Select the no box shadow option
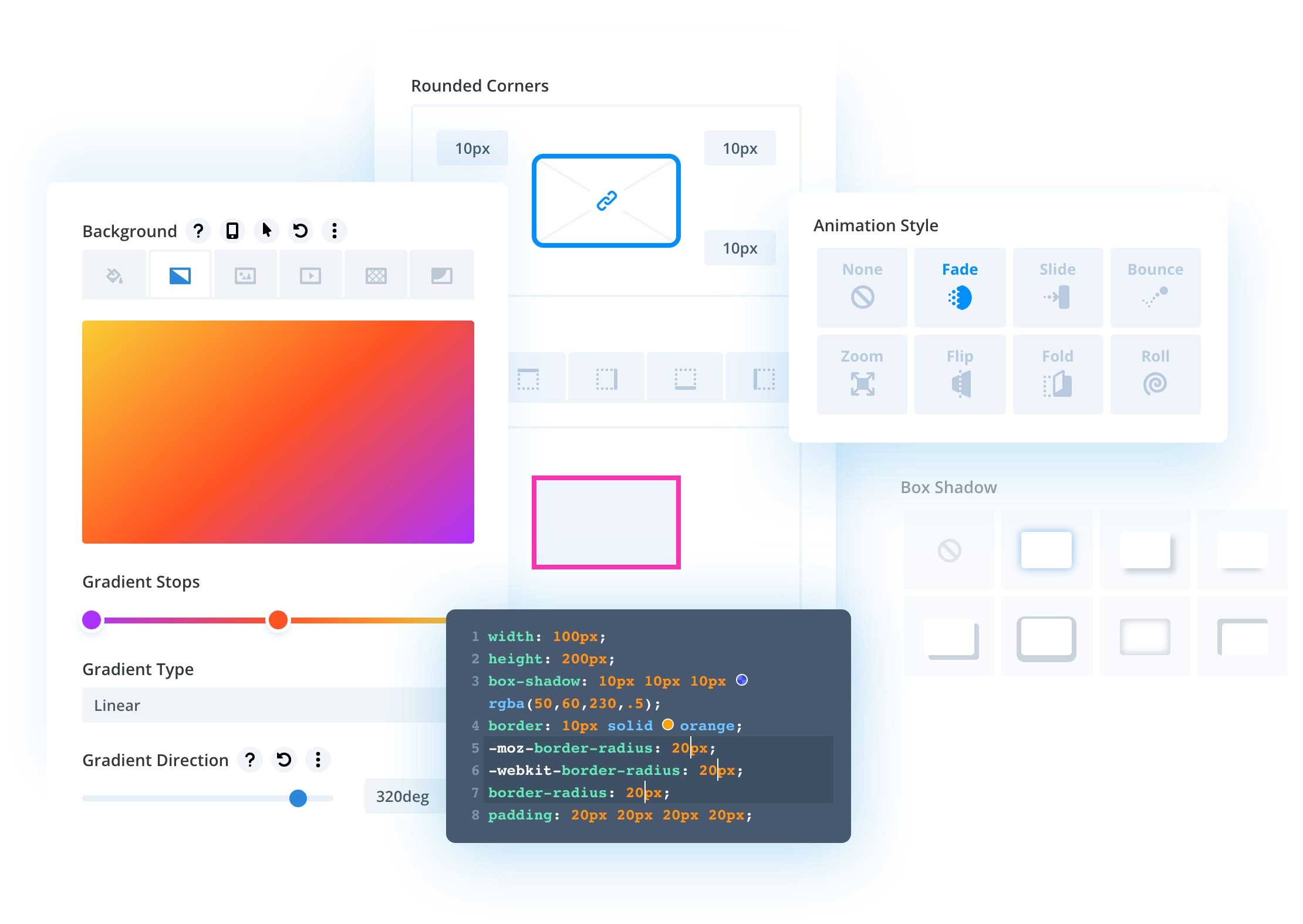The height and width of the screenshot is (924, 1303). 948,549
